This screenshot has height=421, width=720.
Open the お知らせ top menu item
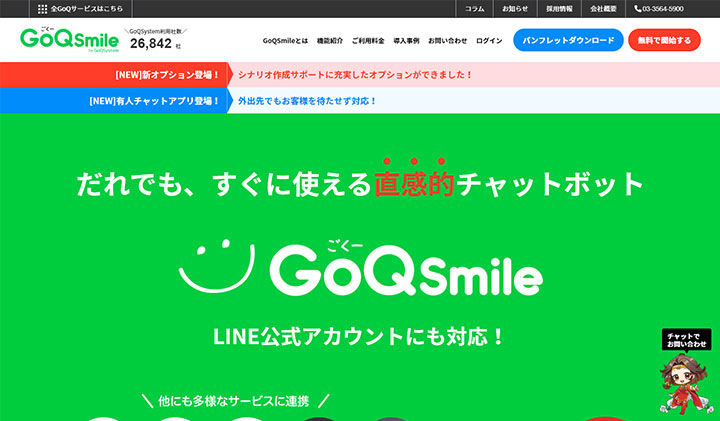[x=515, y=9]
